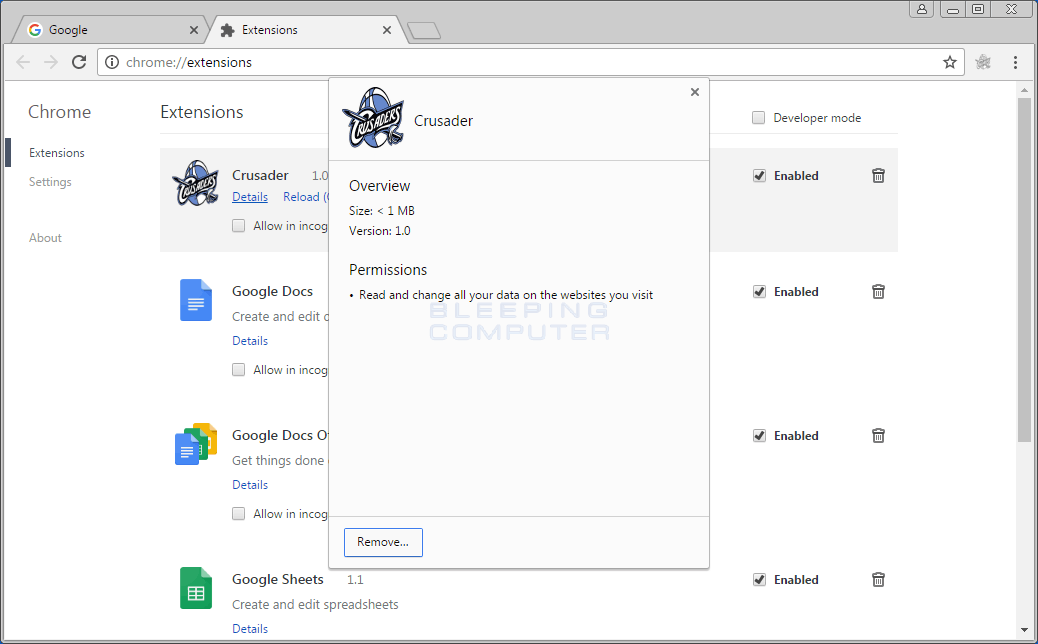1038x644 pixels.
Task: Click the 'Extensions' page heading
Action: tap(202, 112)
